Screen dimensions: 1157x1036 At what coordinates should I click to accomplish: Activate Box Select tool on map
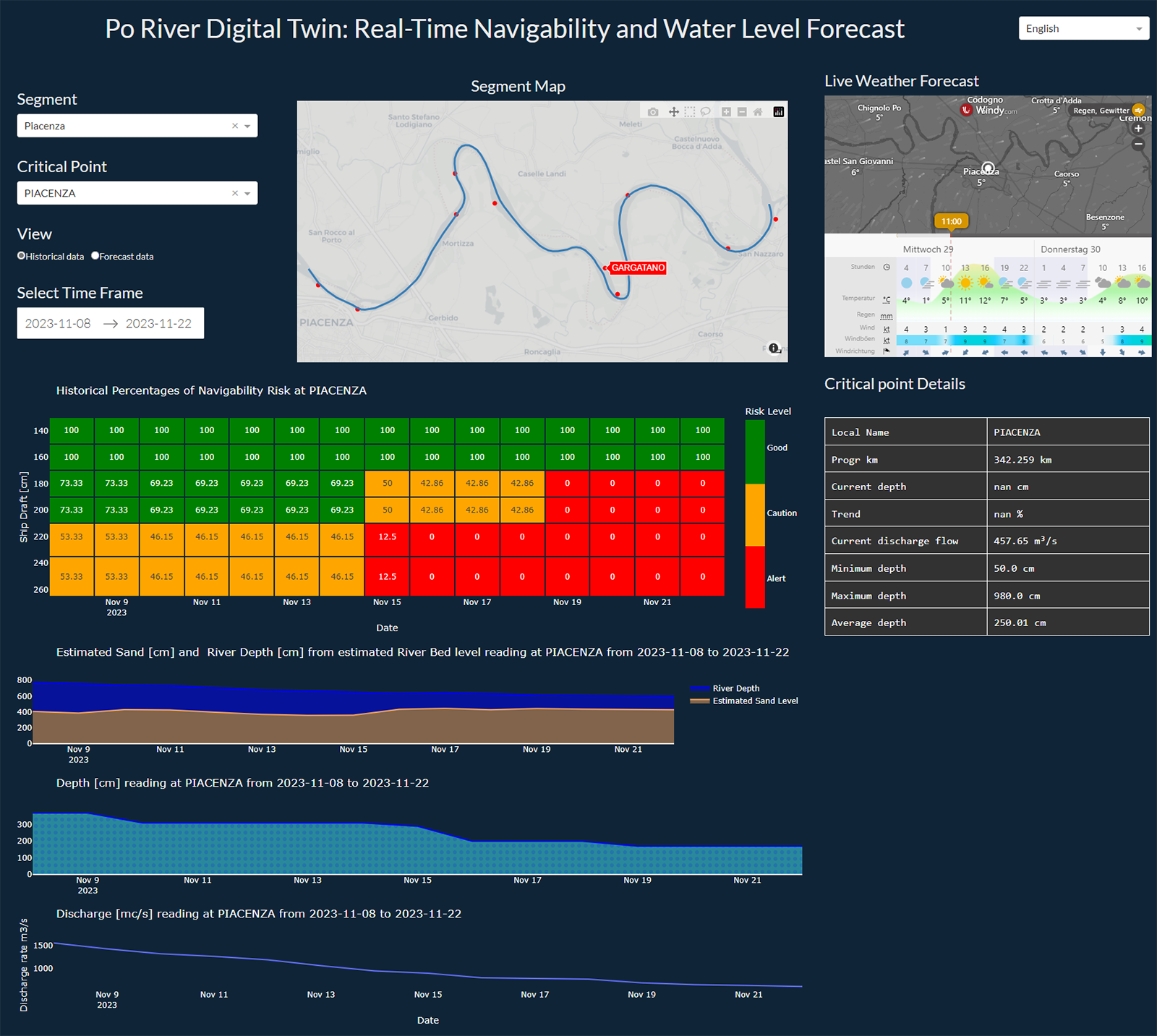tap(690, 112)
